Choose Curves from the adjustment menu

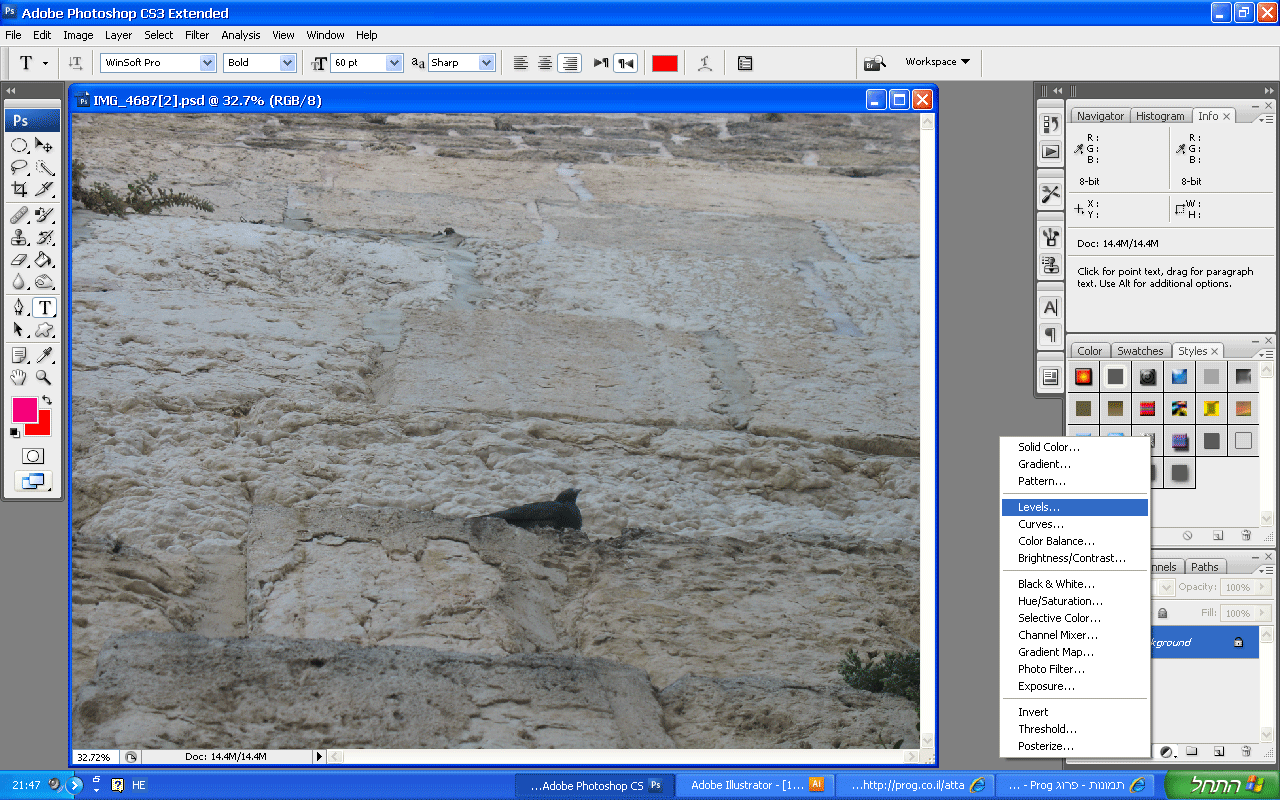tap(1075, 524)
